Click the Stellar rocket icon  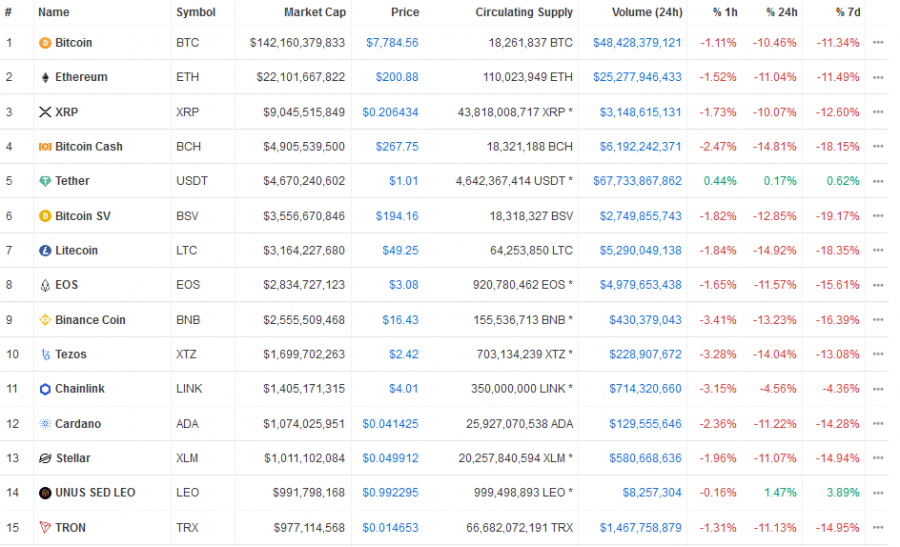pyautogui.click(x=45, y=458)
